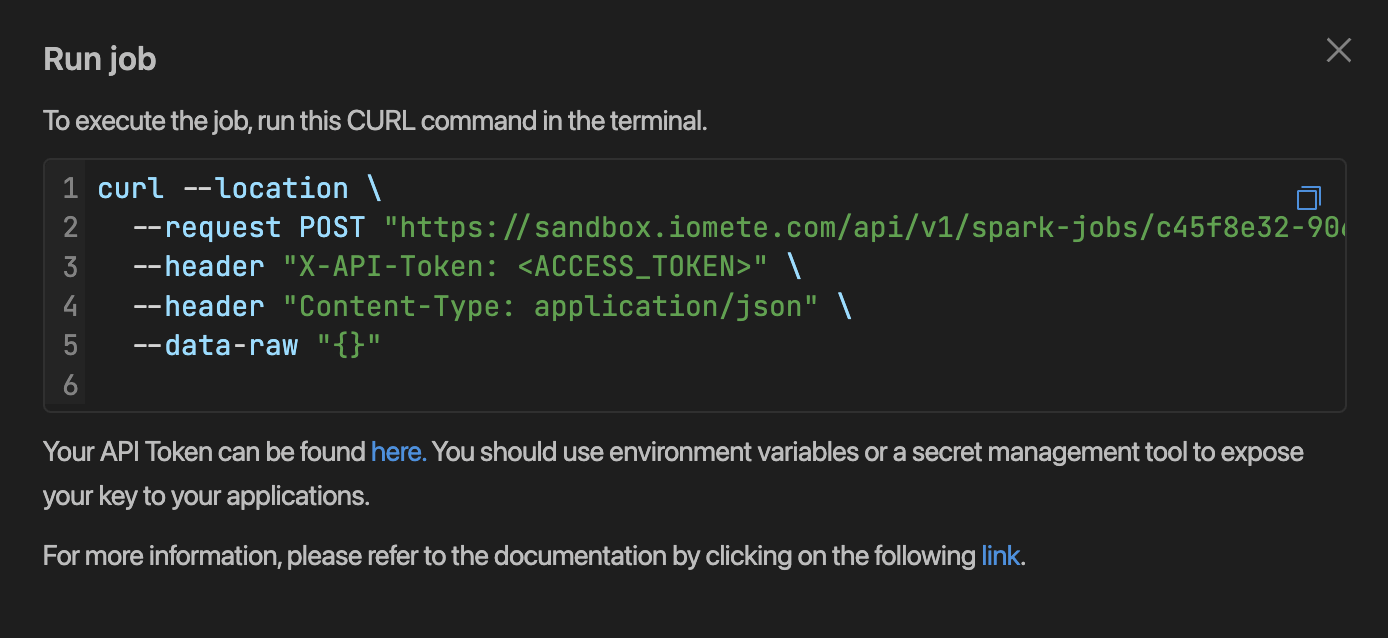Click the --data-raw "{}" line
This screenshot has height=638, width=1388.
257,345
